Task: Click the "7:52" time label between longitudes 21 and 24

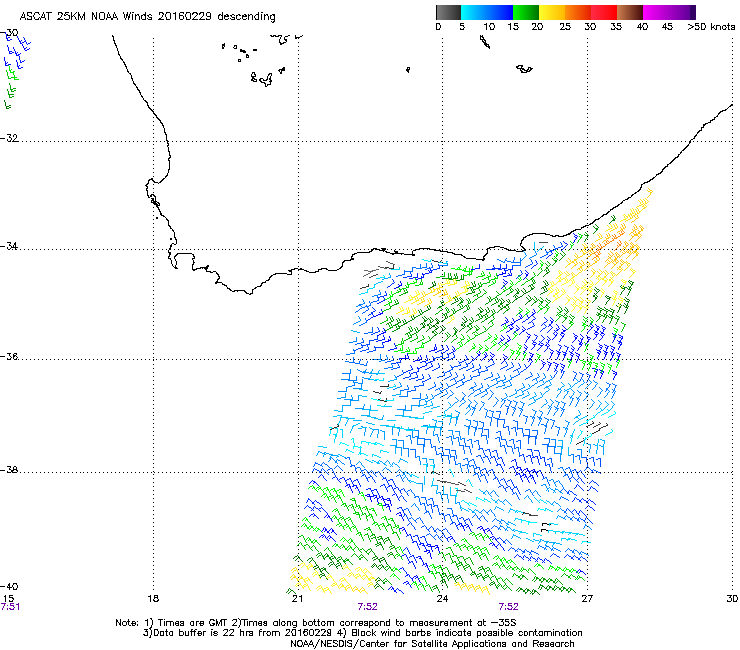Action: click(x=367, y=607)
